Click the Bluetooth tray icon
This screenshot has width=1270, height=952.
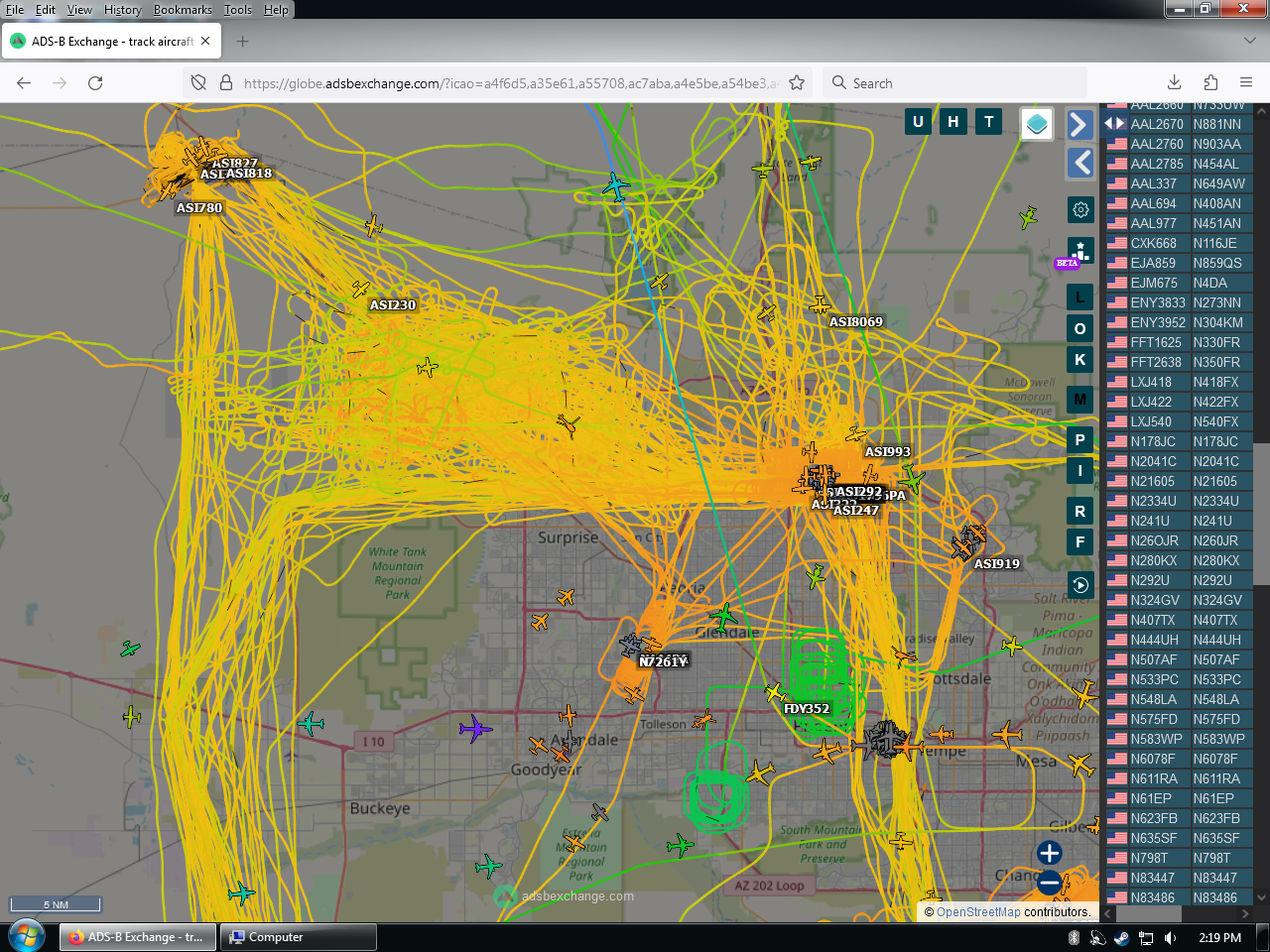1074,938
